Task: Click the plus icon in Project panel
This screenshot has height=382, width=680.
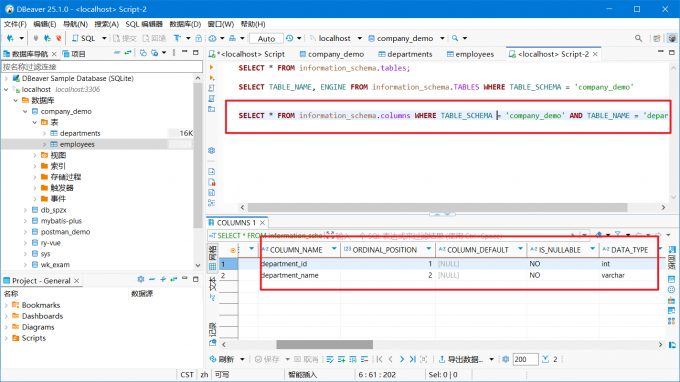Action: (x=163, y=280)
